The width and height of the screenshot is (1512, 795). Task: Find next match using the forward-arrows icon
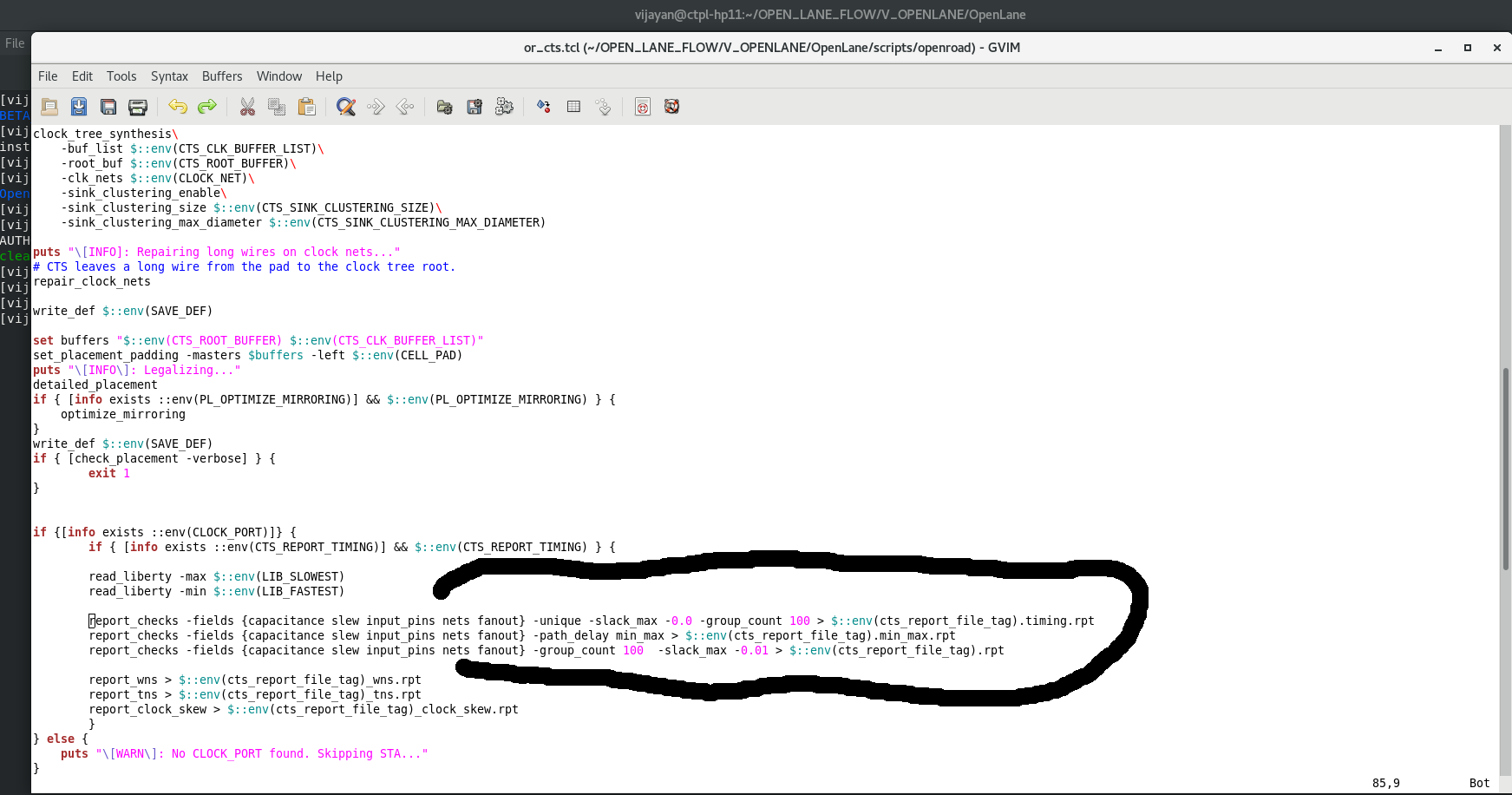click(376, 107)
